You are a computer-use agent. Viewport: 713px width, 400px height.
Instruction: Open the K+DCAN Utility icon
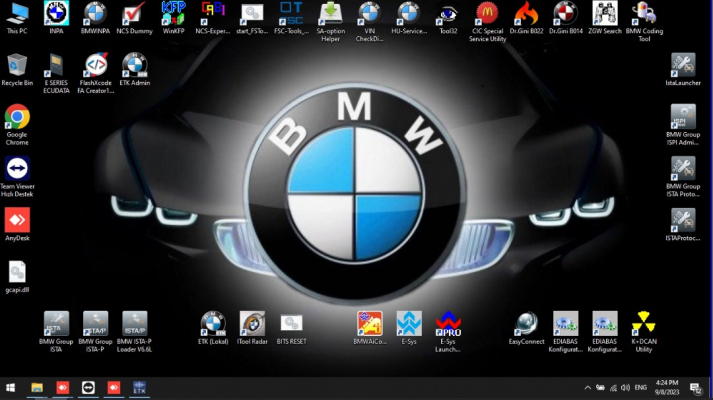click(643, 323)
